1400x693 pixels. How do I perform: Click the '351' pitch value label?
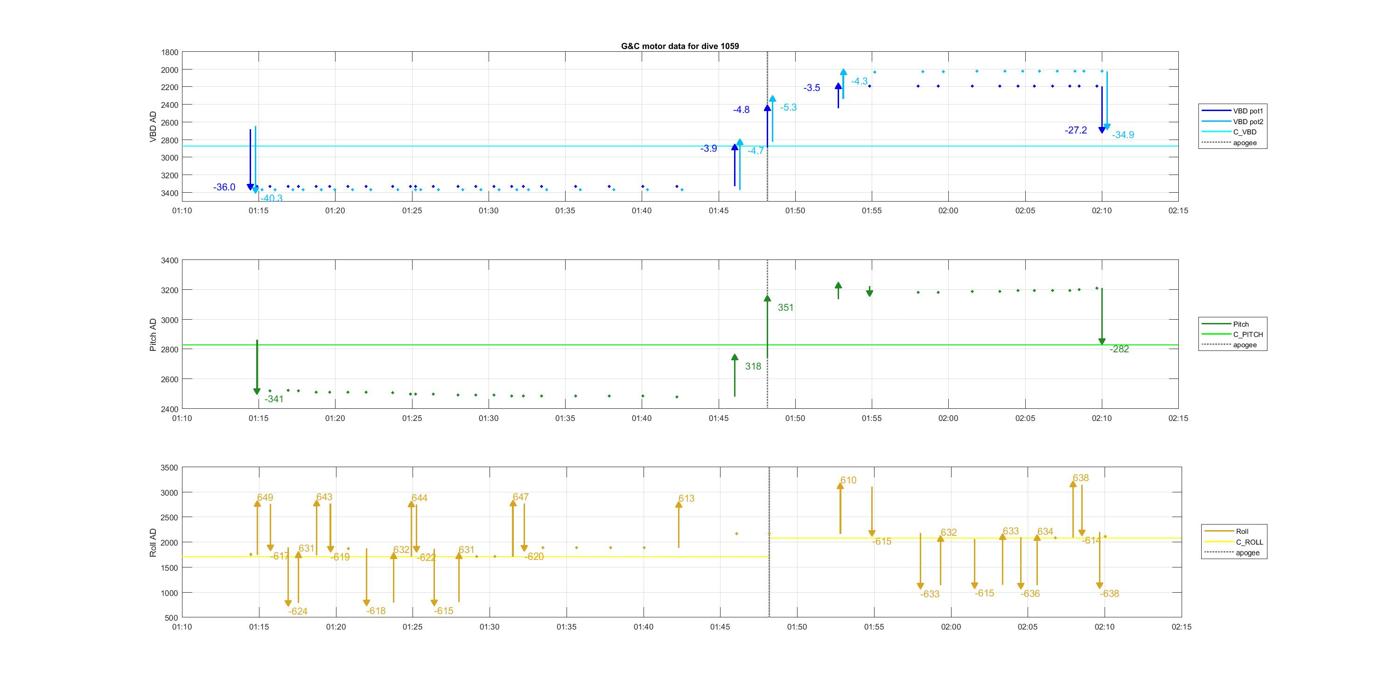[x=785, y=308]
